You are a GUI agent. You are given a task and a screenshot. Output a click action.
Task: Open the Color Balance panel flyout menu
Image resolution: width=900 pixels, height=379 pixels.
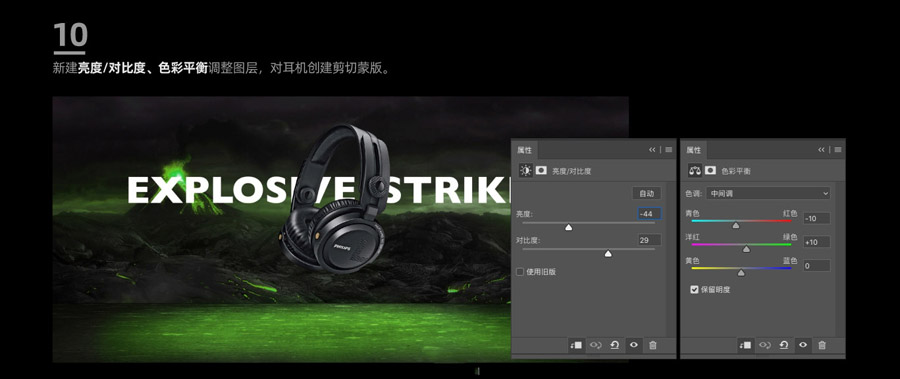tap(838, 150)
